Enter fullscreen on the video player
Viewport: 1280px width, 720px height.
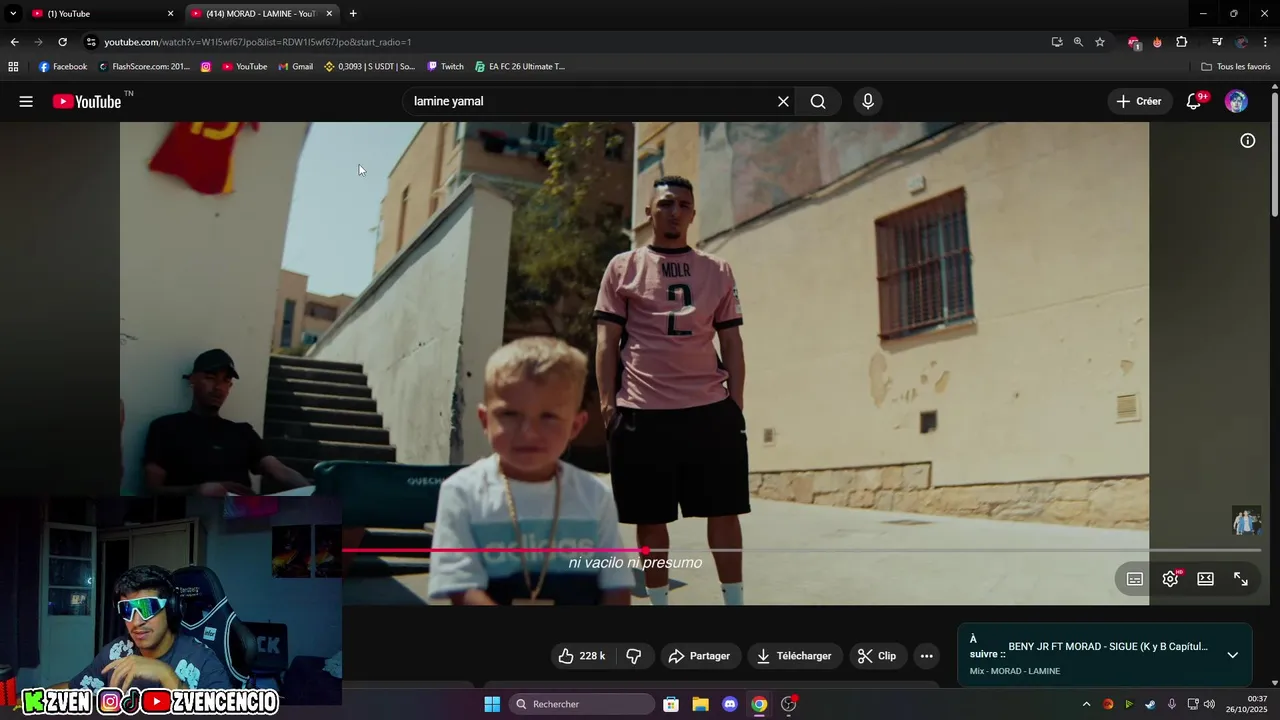point(1241,579)
